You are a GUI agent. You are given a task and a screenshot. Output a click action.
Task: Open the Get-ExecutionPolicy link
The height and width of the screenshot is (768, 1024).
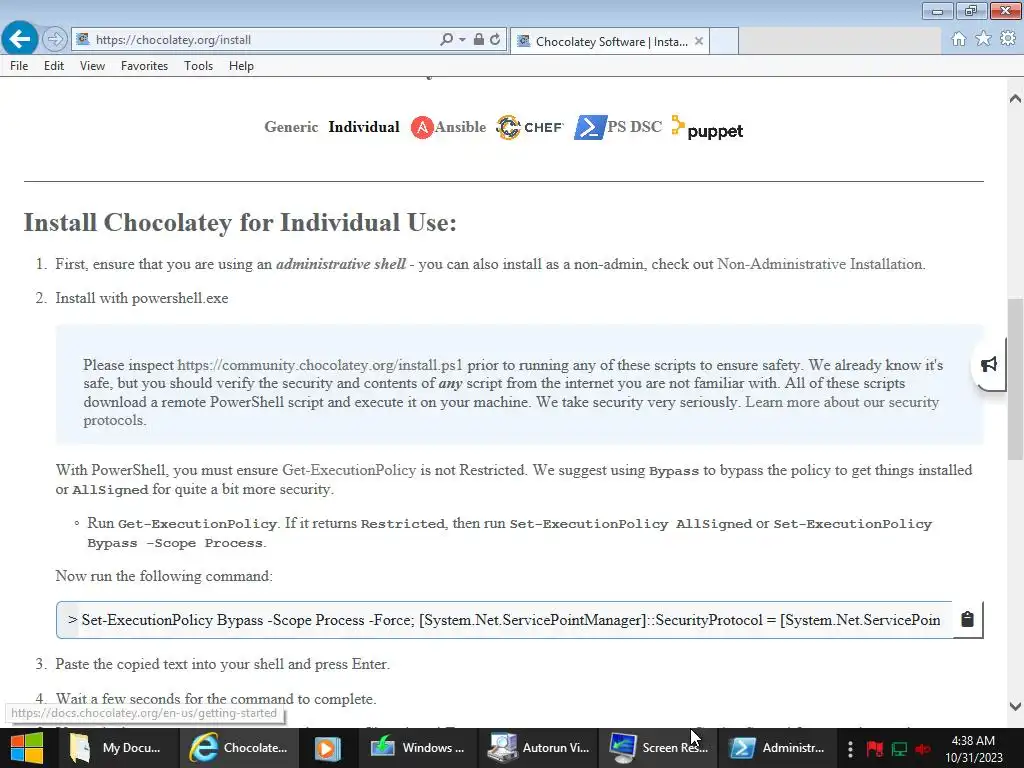tap(349, 470)
